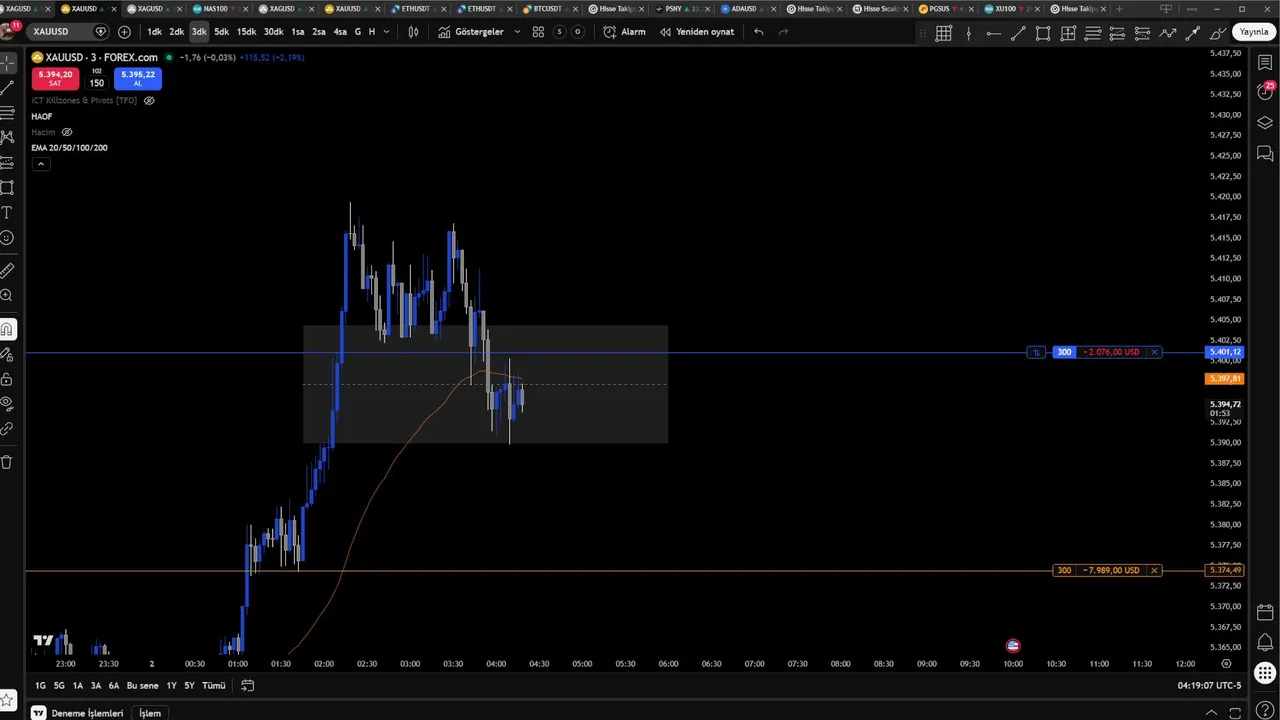
Task: Open the object tree layers icon
Action: 1265,123
